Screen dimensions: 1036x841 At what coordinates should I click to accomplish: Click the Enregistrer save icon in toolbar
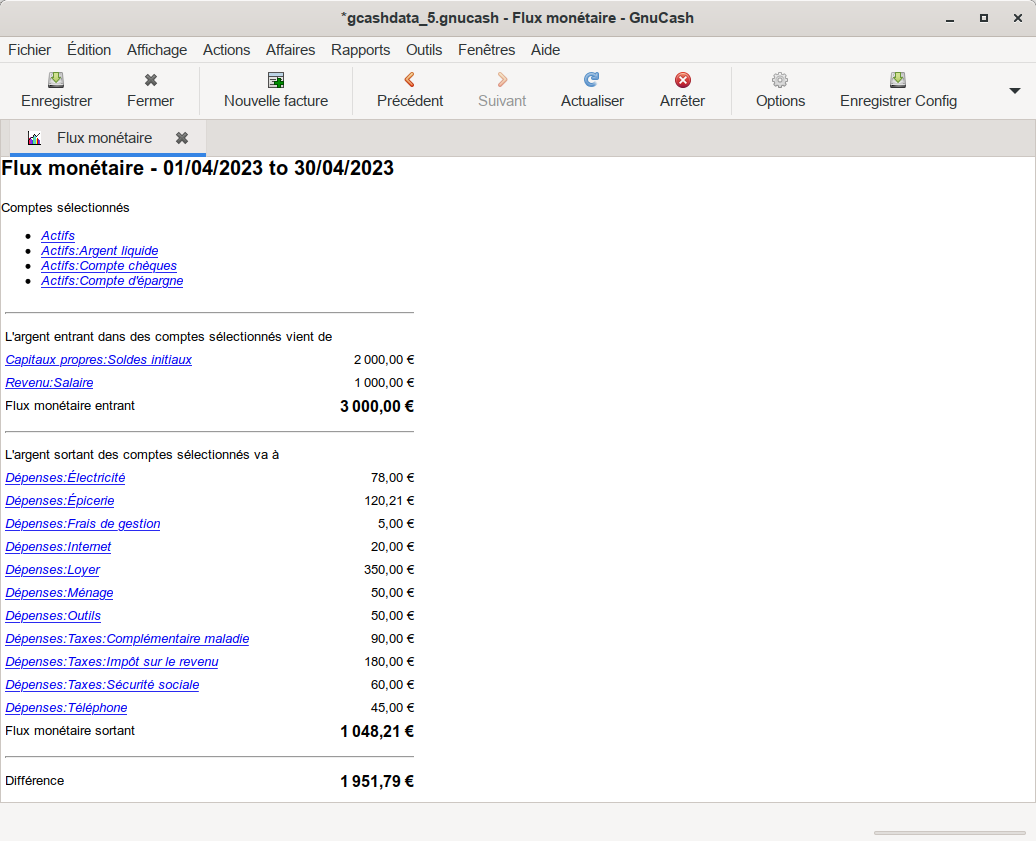(x=57, y=81)
